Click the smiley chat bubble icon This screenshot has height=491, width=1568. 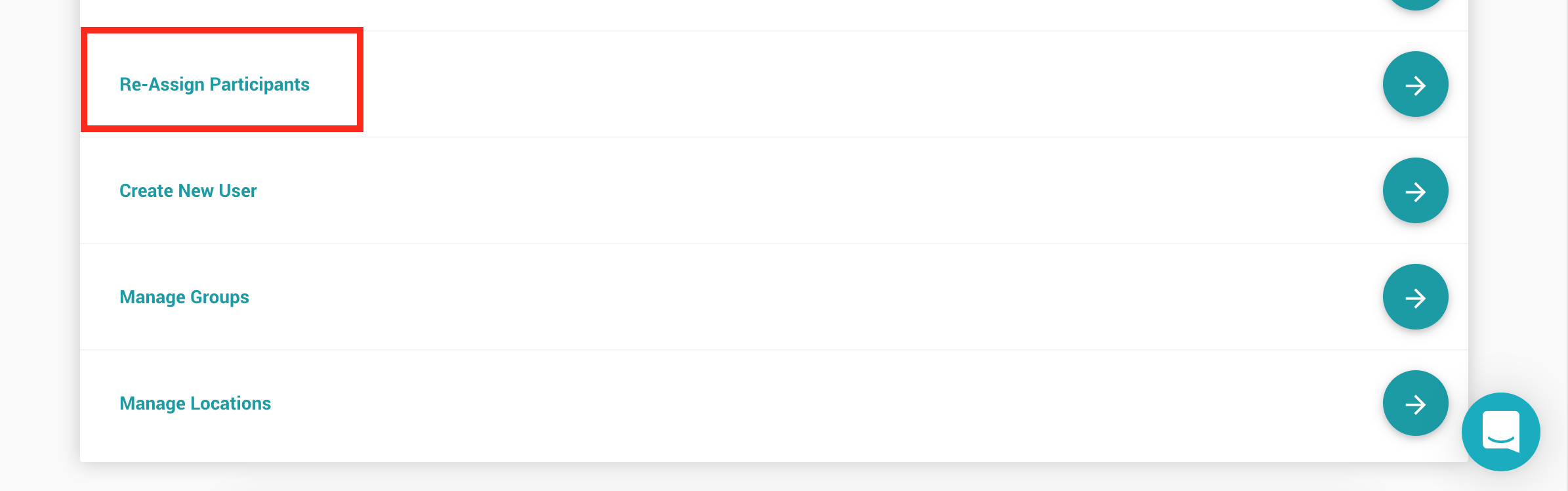1500,432
